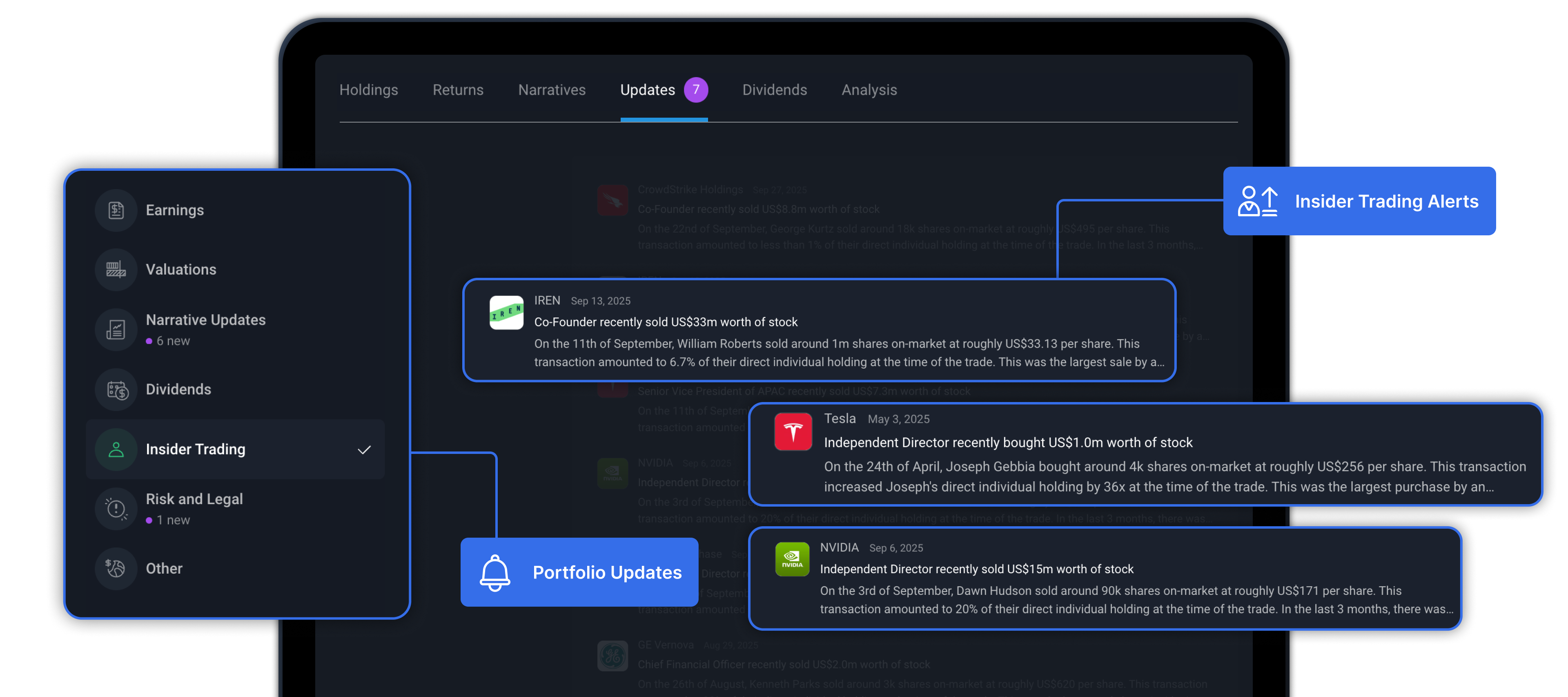Select the Narrative Updates filter option

pos(206,320)
